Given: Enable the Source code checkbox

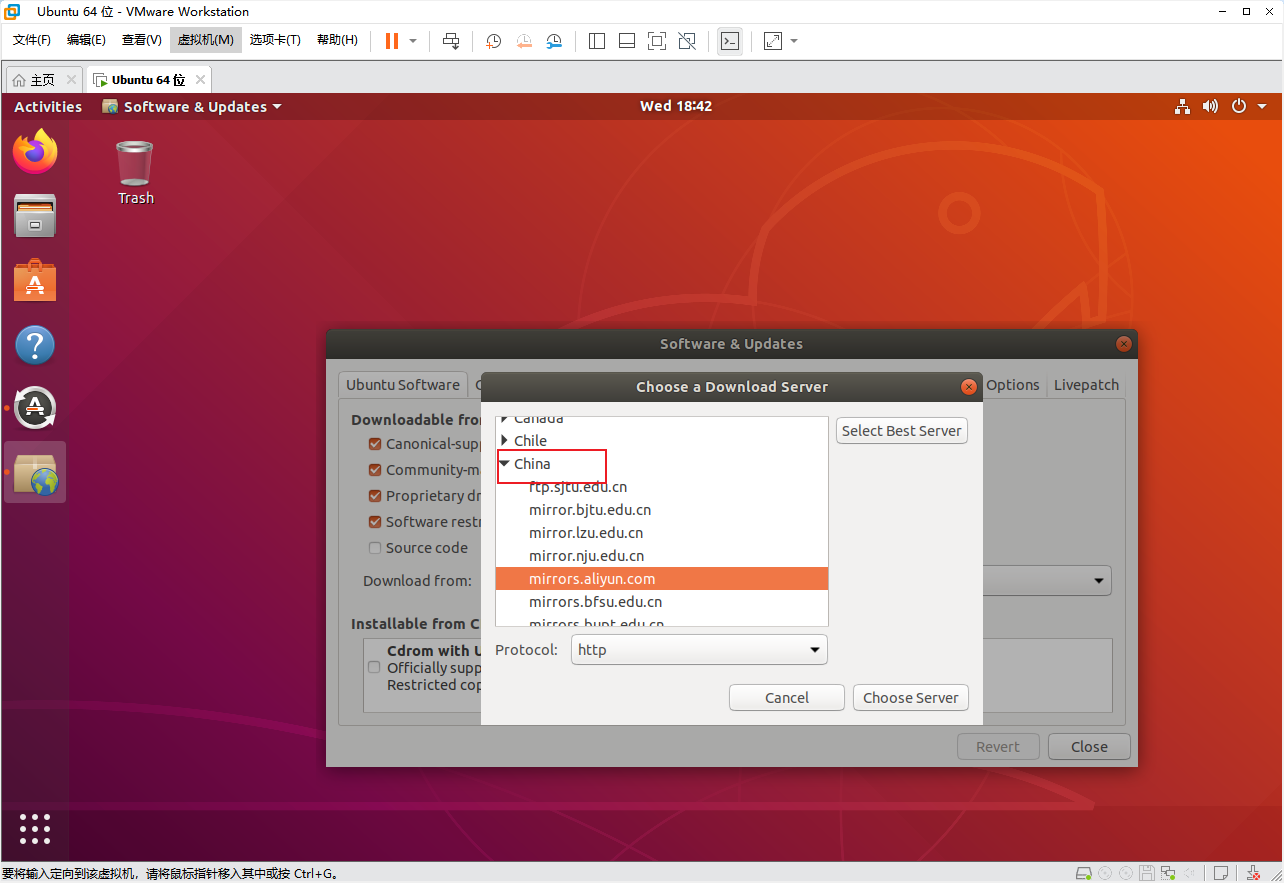Looking at the screenshot, I should pos(375,548).
